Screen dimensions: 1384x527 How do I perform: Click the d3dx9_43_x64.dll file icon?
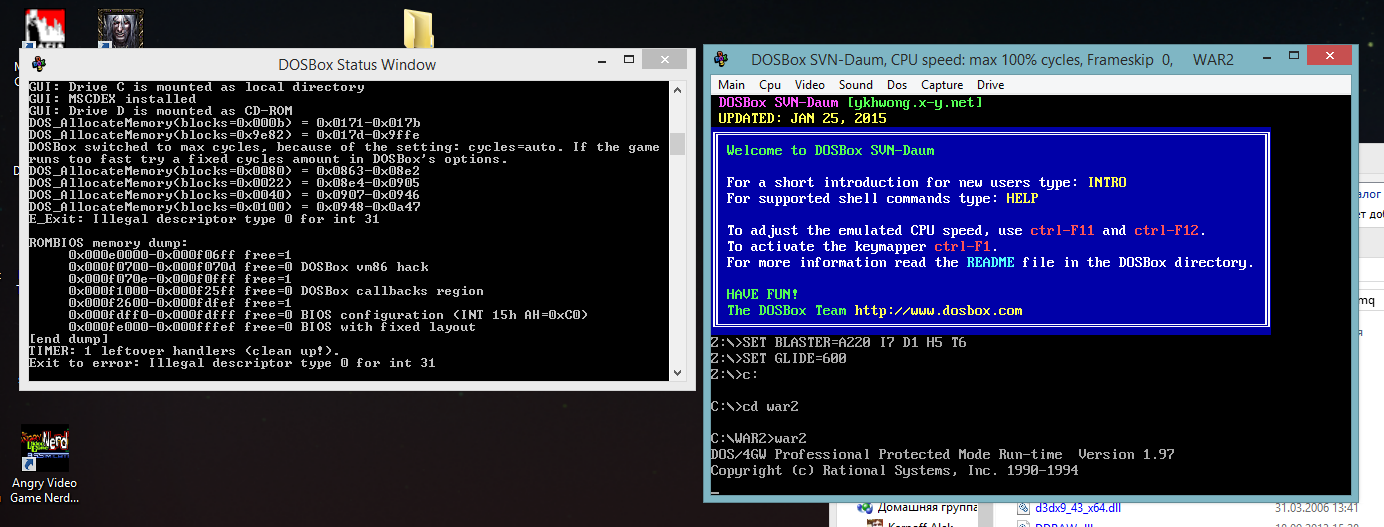click(x=1023, y=506)
